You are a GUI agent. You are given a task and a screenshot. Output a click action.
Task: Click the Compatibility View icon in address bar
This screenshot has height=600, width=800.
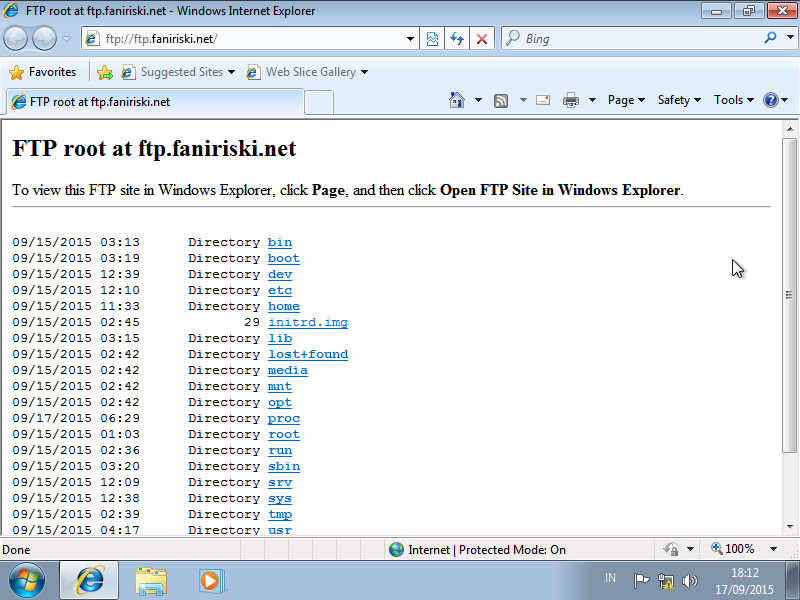pyautogui.click(x=431, y=38)
